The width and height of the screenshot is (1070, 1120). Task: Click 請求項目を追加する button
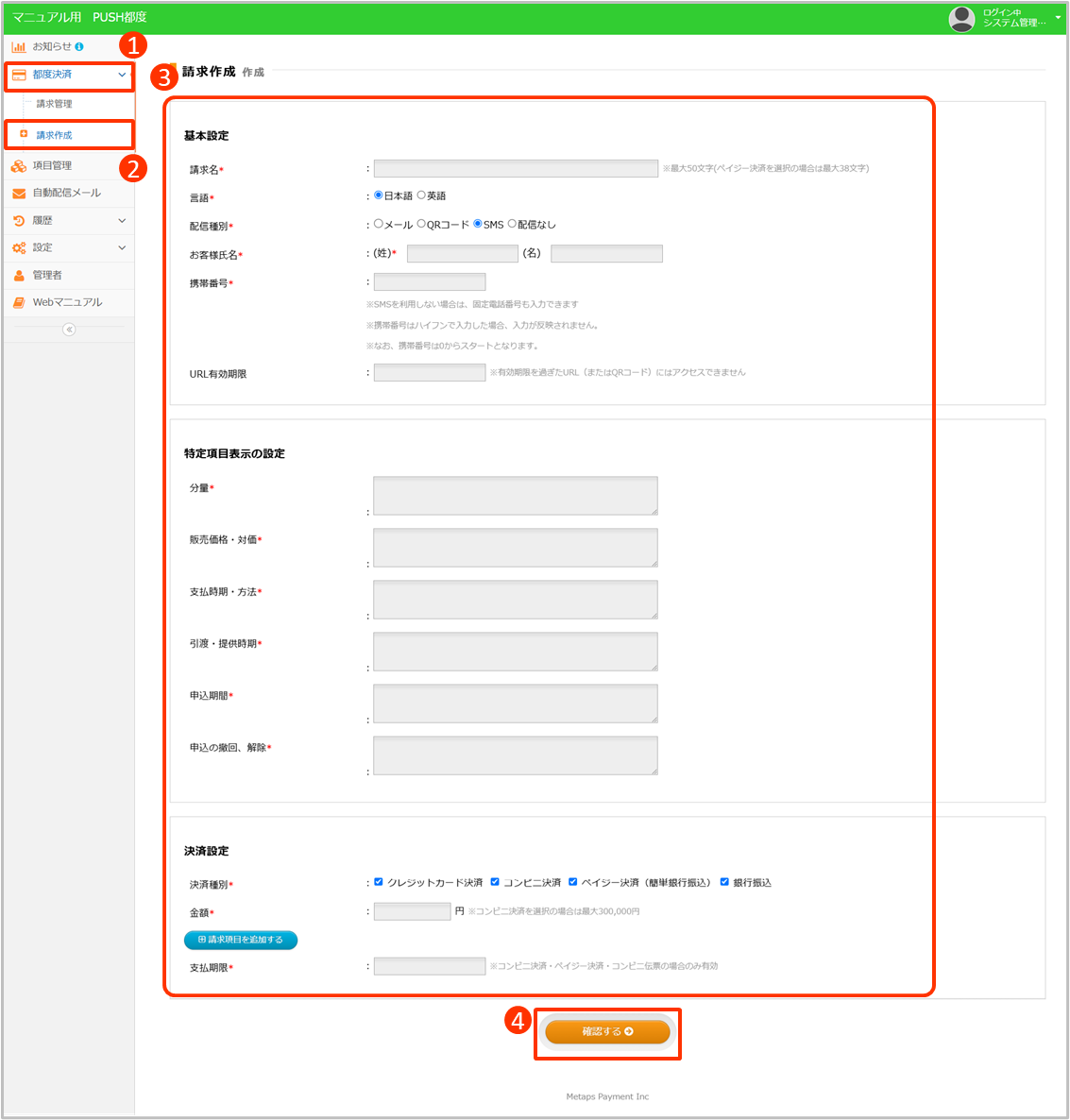(x=241, y=940)
